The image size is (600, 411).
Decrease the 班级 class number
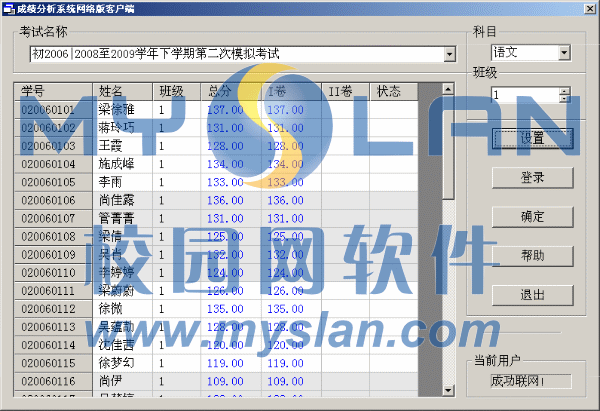[564, 99]
